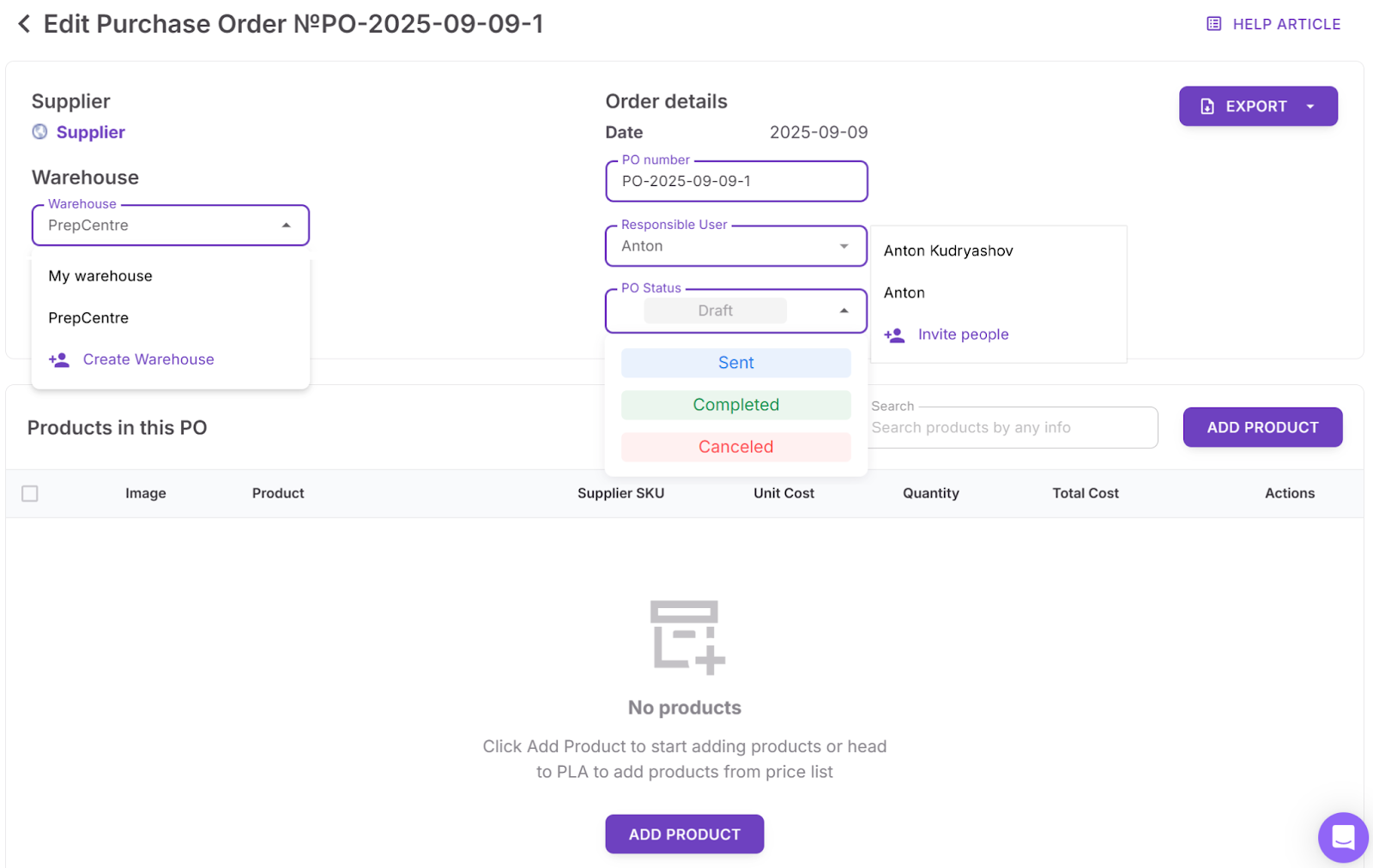The width and height of the screenshot is (1373, 868).
Task: Click the invite people icon
Action: (x=895, y=335)
